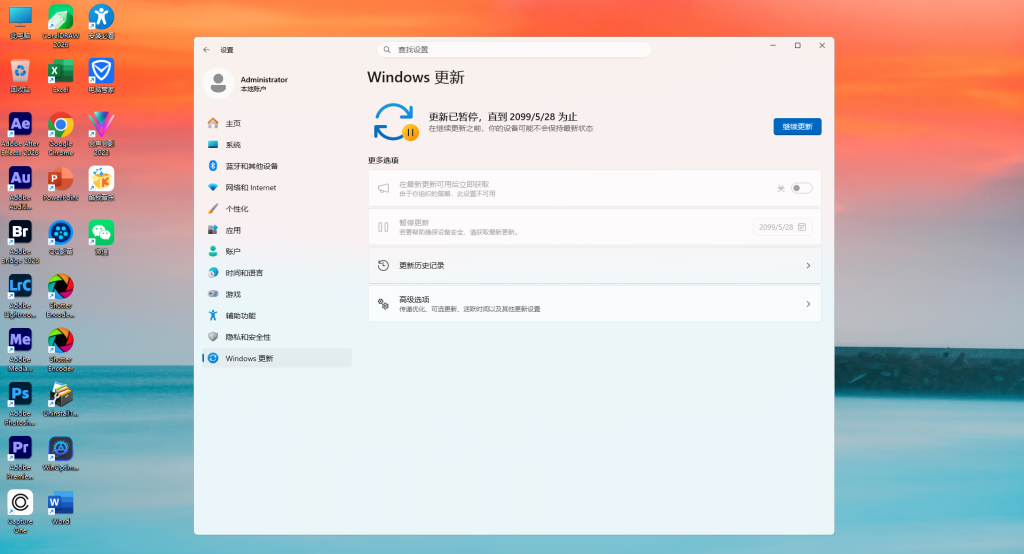Open Adobe Lightroom desktop shortcut
The height and width of the screenshot is (554, 1024).
click(20, 295)
